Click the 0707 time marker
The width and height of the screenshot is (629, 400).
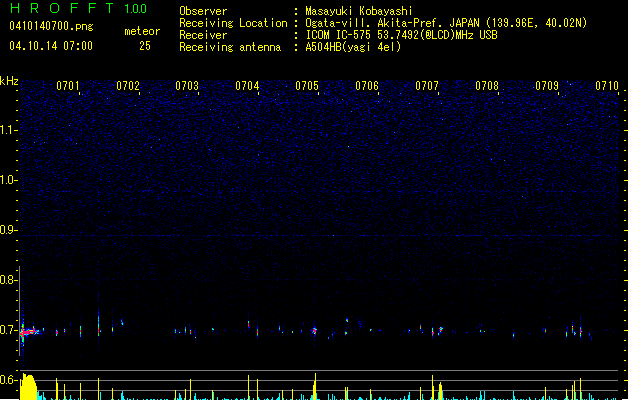click(427, 86)
